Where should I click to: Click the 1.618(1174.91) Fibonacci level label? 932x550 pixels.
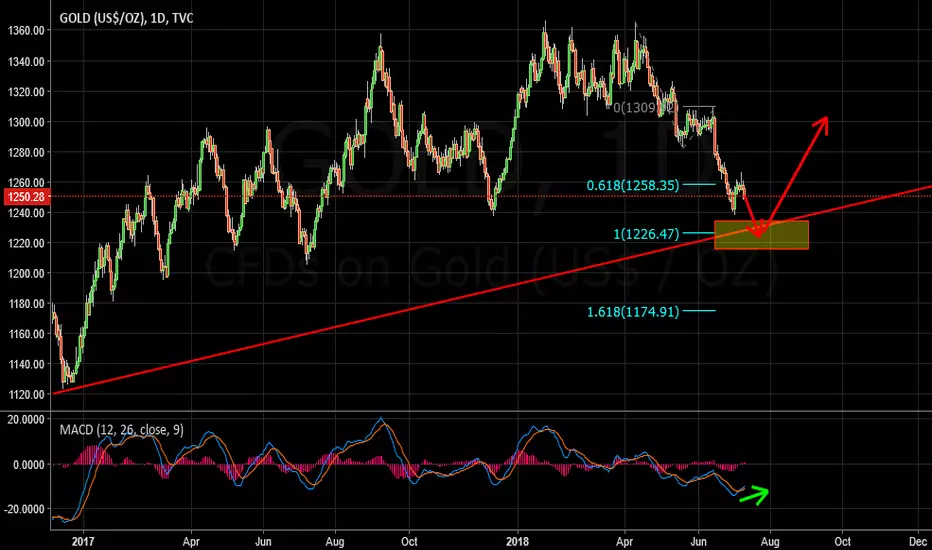[632, 312]
